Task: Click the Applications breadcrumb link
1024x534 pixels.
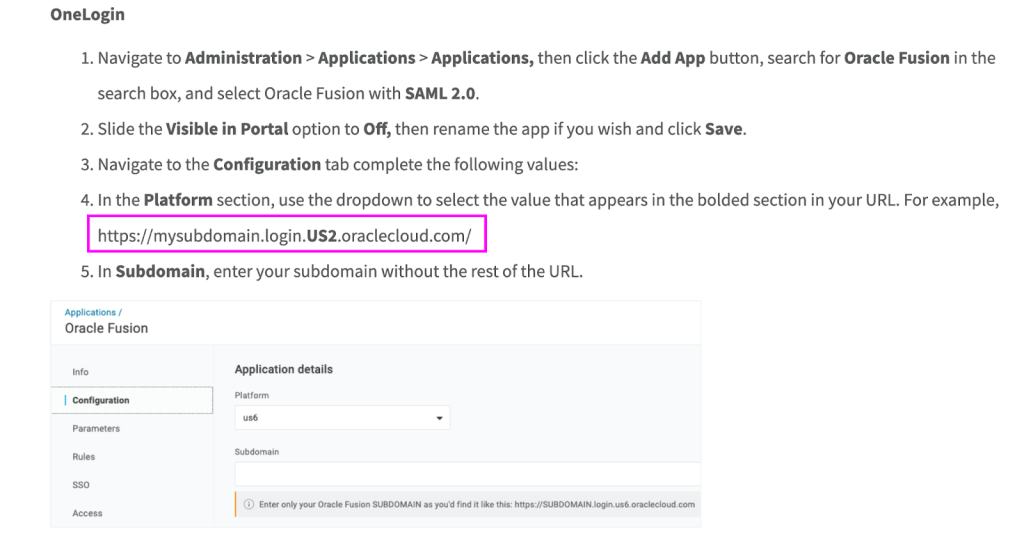Action: tap(90, 313)
